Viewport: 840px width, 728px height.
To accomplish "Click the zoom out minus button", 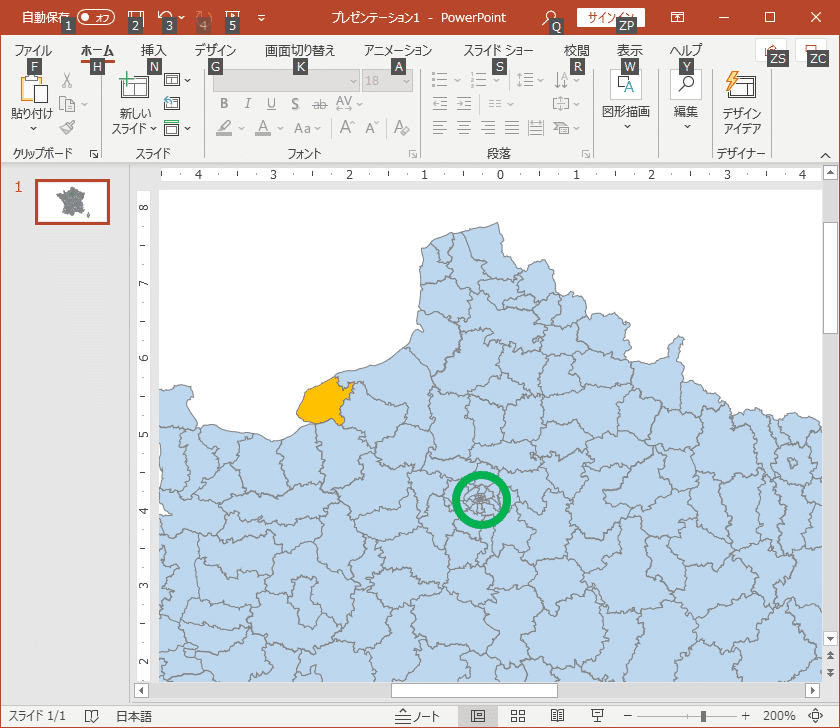I will coord(628,716).
